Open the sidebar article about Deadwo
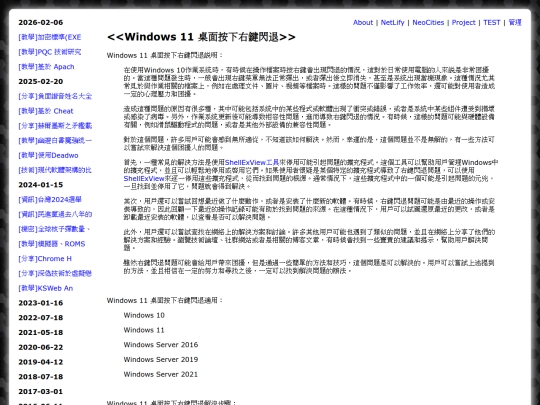This screenshot has height=405, width=540. point(48,155)
